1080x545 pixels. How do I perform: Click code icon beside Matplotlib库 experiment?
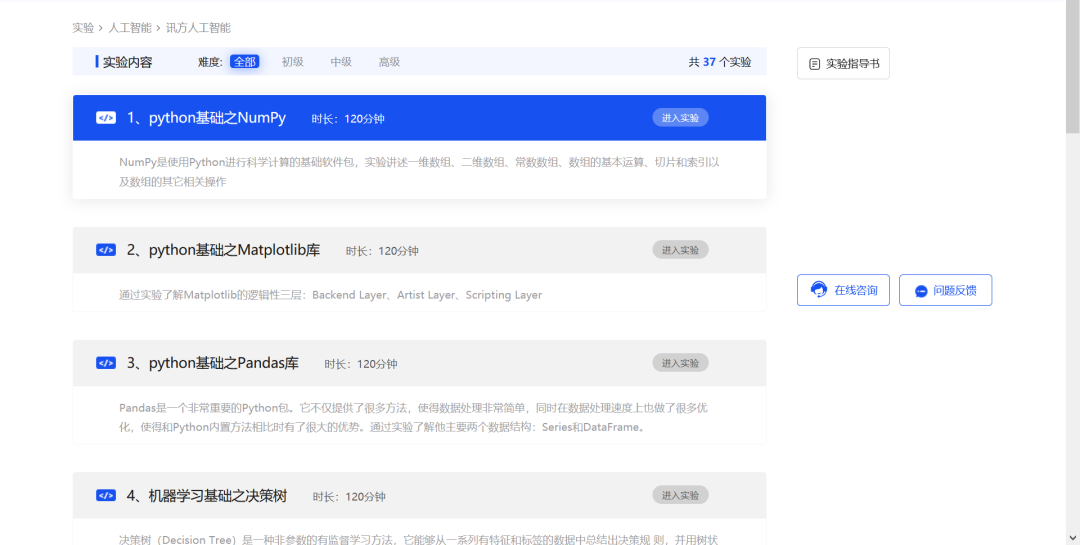click(x=106, y=250)
